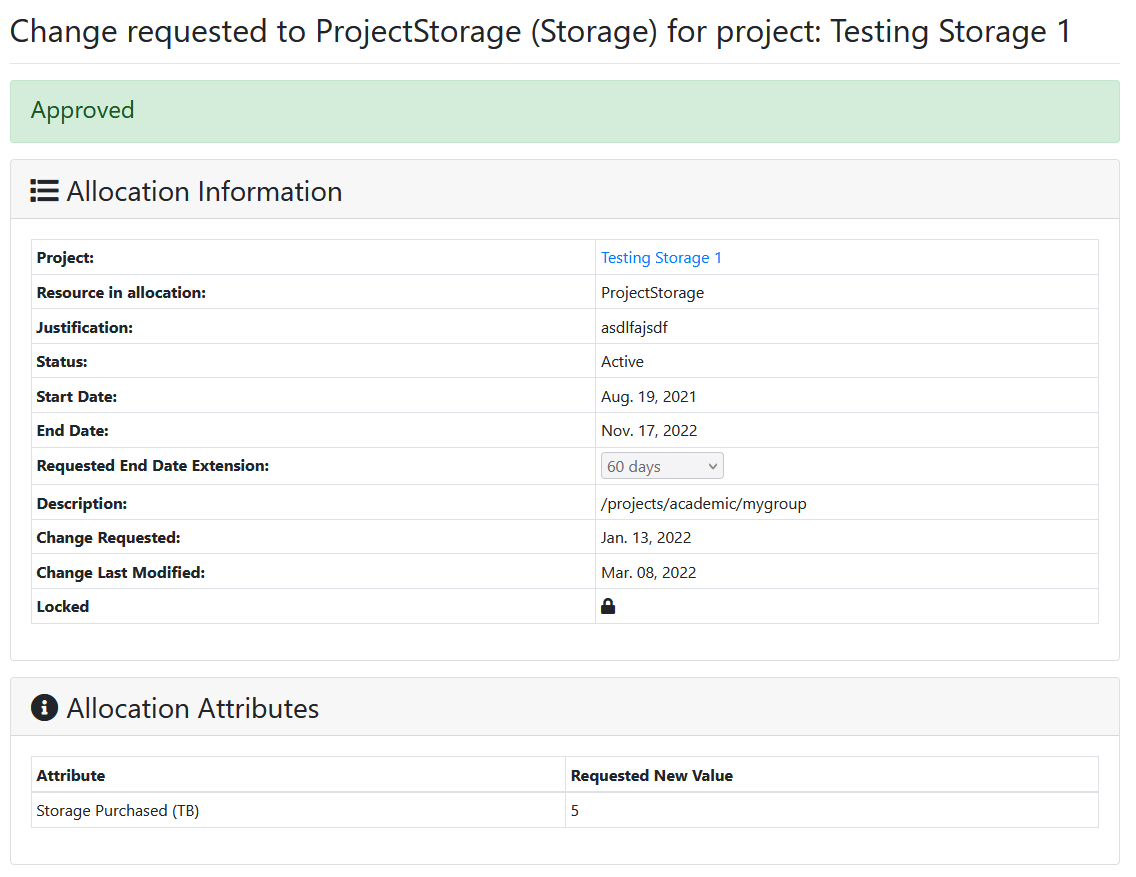Click the Change Requested: row label

tap(108, 537)
